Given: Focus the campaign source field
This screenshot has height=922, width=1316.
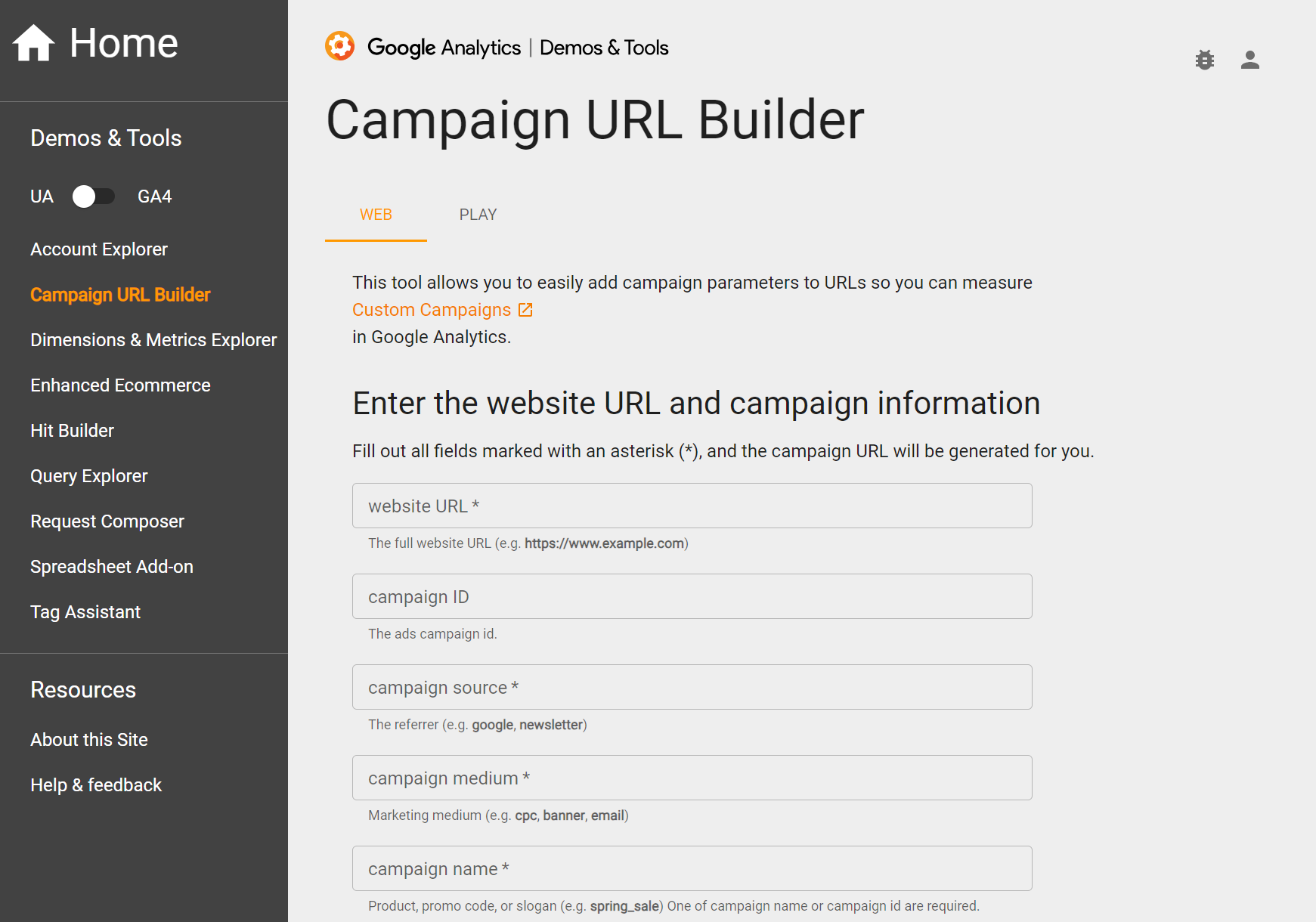Looking at the screenshot, I should (692, 687).
